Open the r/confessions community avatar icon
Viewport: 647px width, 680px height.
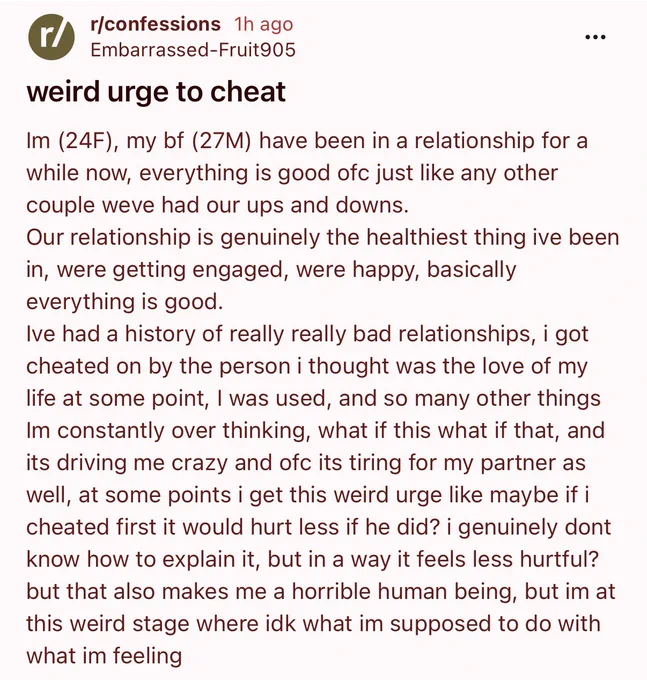(51, 37)
